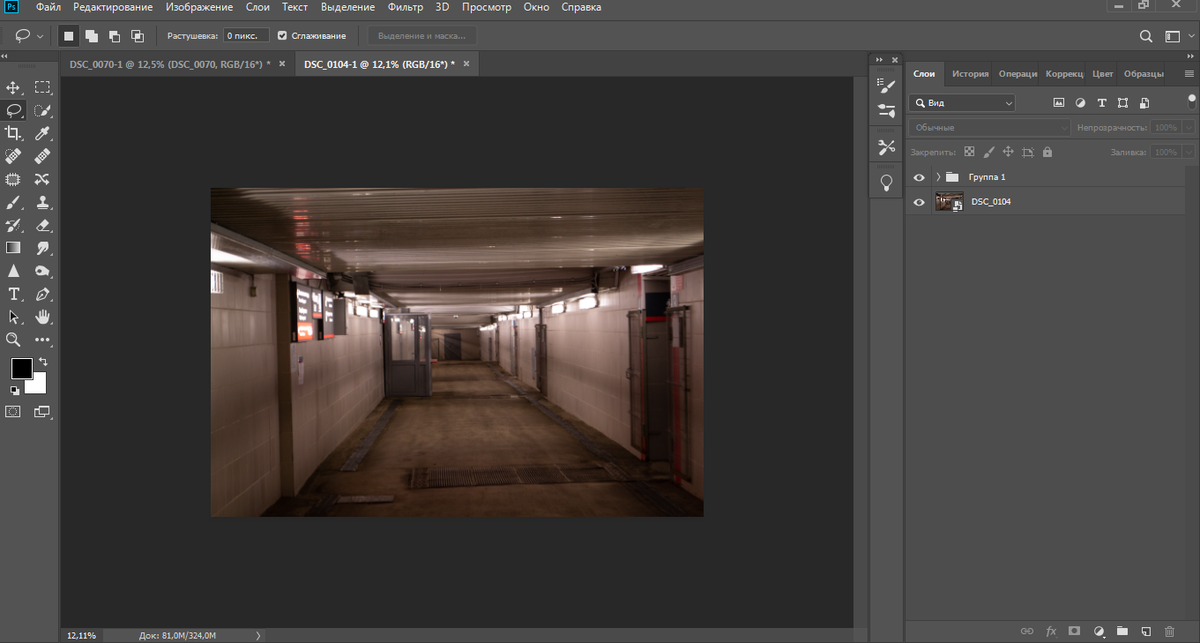Add layer mask from Layers panel footer
Viewport: 1200px width, 643px height.
point(1074,631)
